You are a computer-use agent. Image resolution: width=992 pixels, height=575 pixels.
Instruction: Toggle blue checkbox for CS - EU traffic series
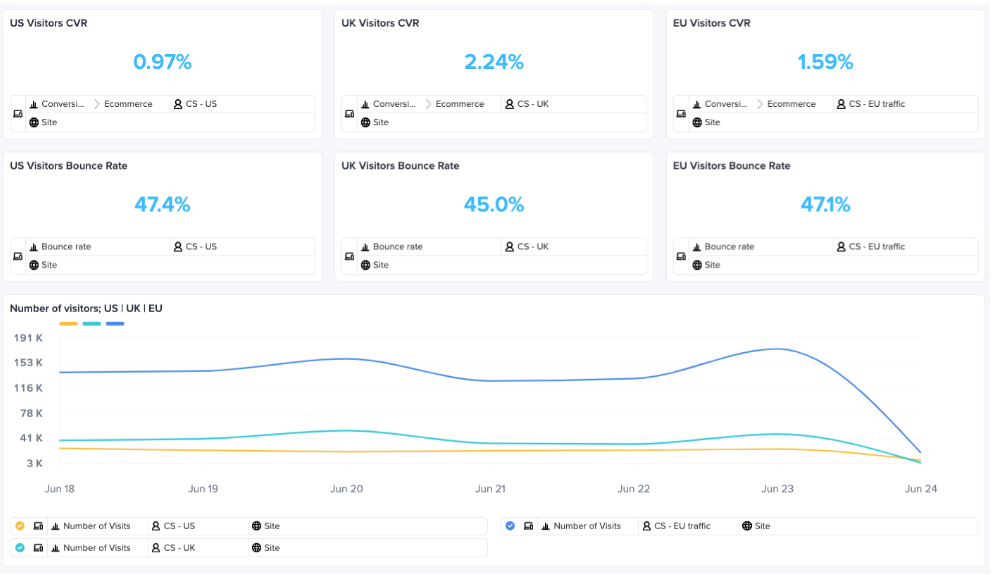point(511,526)
